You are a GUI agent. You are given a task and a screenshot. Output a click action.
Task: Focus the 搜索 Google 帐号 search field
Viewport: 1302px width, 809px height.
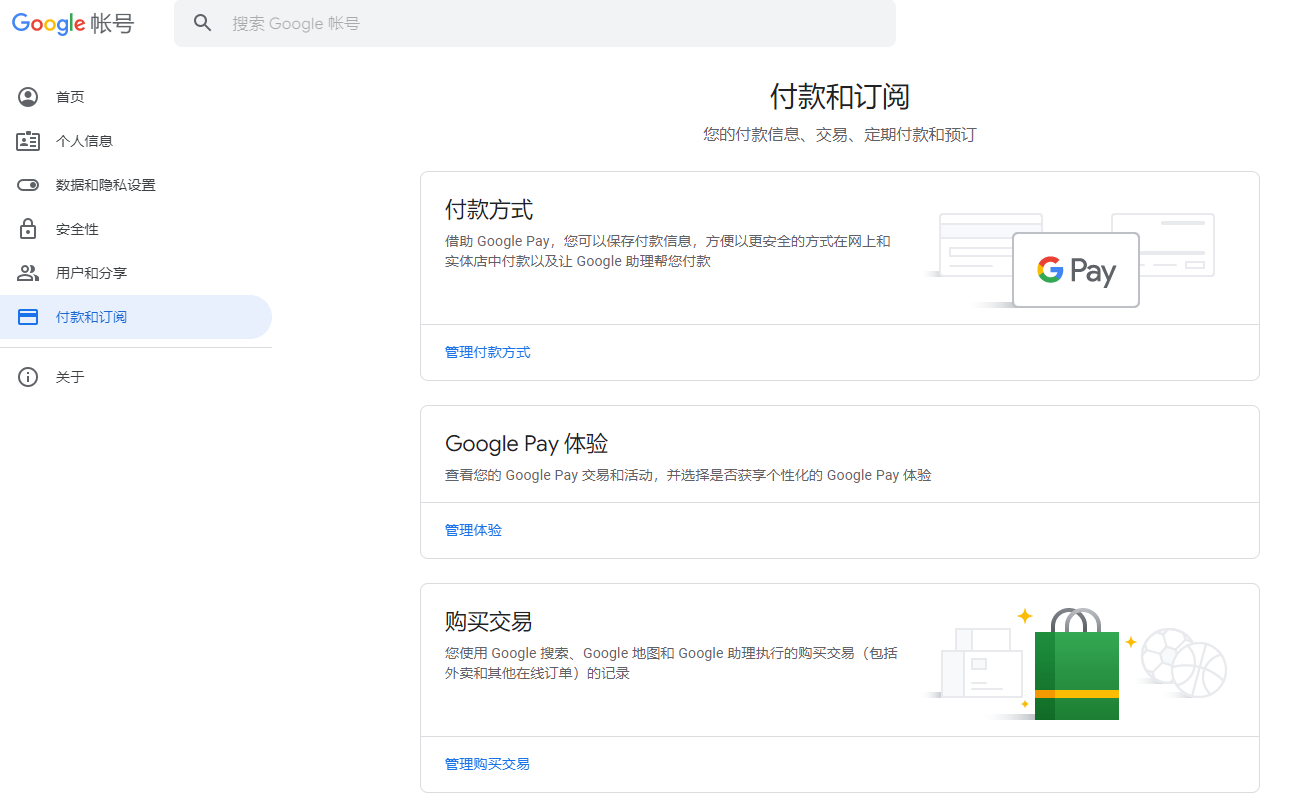pos(535,23)
